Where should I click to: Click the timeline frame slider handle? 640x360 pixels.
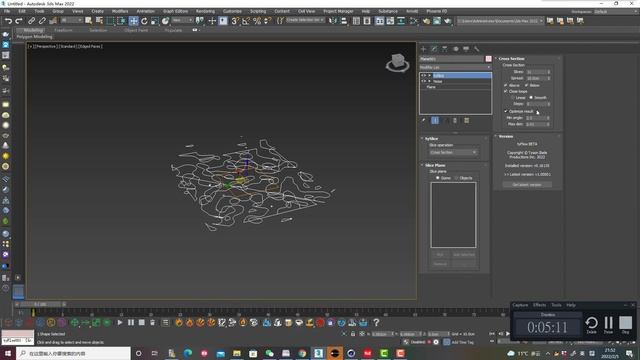(x=40, y=304)
